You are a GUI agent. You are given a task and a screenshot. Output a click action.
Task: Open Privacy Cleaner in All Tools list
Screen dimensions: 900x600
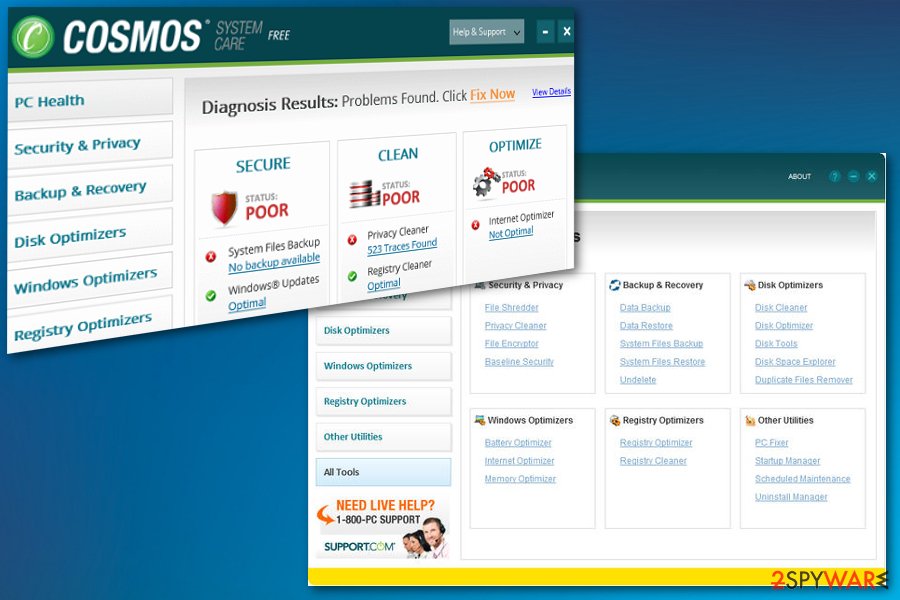coord(515,326)
